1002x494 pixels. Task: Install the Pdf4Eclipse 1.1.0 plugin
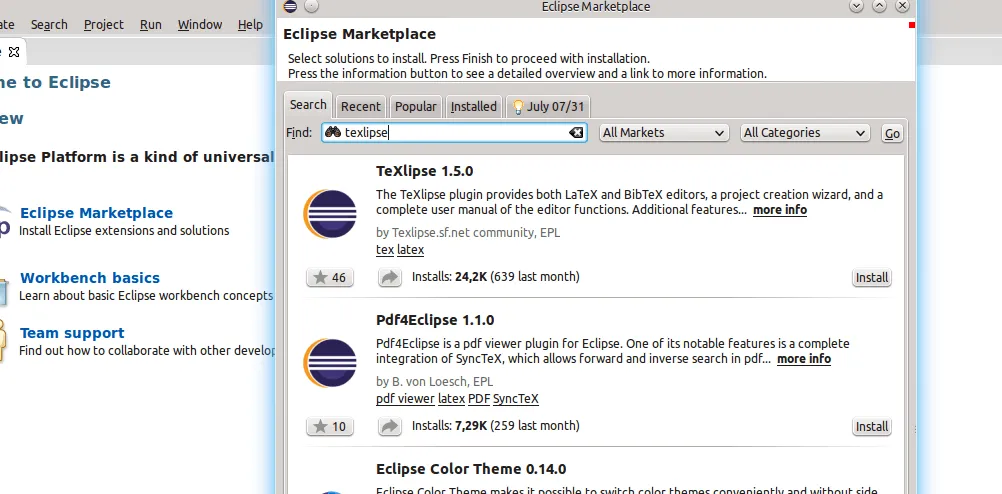coord(871,427)
